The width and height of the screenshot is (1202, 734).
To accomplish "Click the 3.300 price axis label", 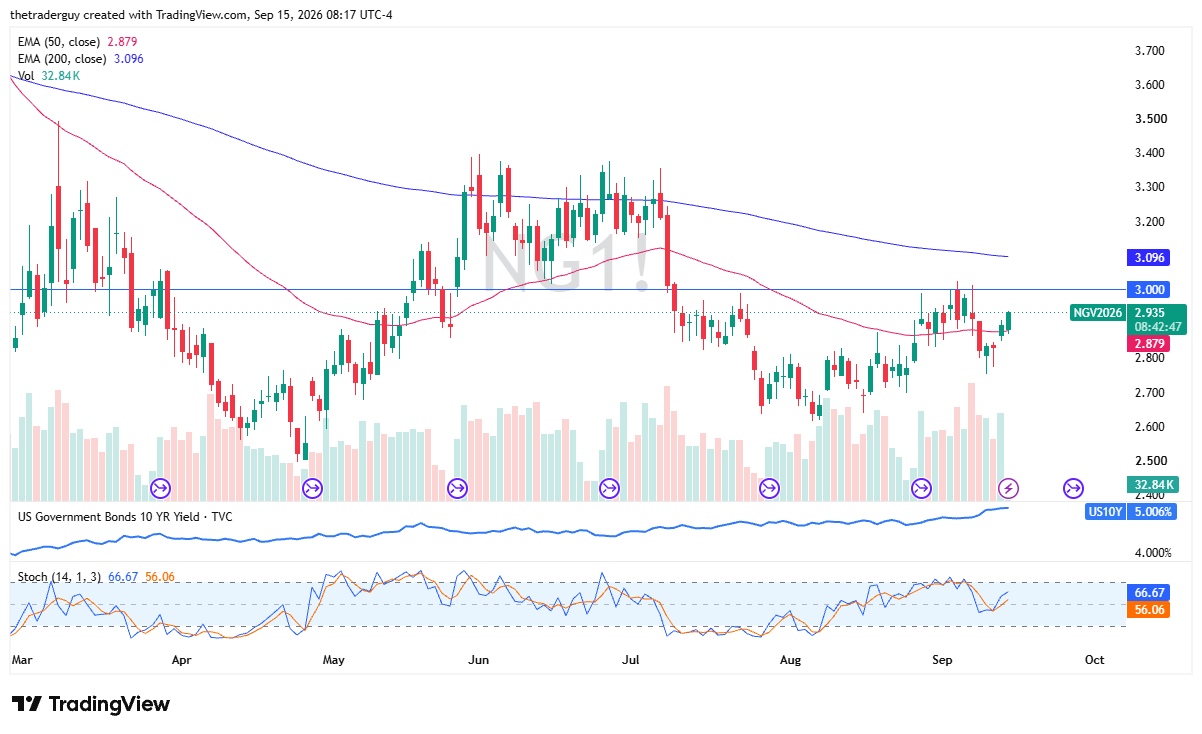I will click(x=1150, y=186).
